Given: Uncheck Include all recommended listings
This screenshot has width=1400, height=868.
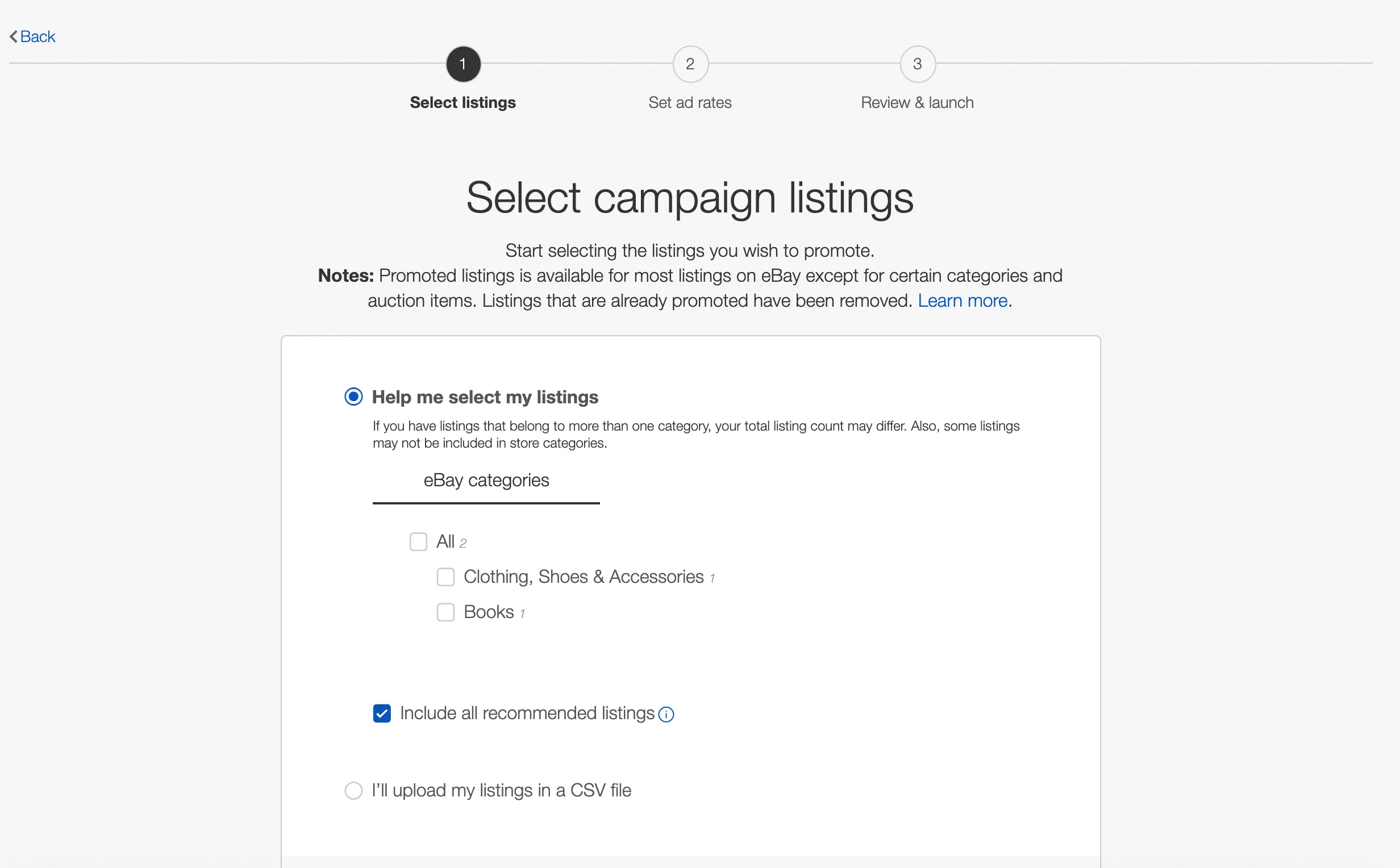Looking at the screenshot, I should (382, 713).
